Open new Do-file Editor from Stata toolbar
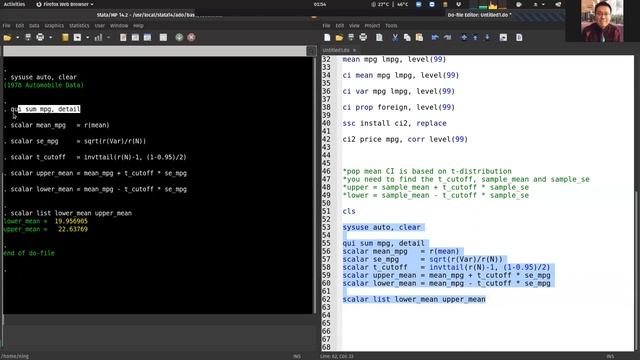 [x=123, y=38]
